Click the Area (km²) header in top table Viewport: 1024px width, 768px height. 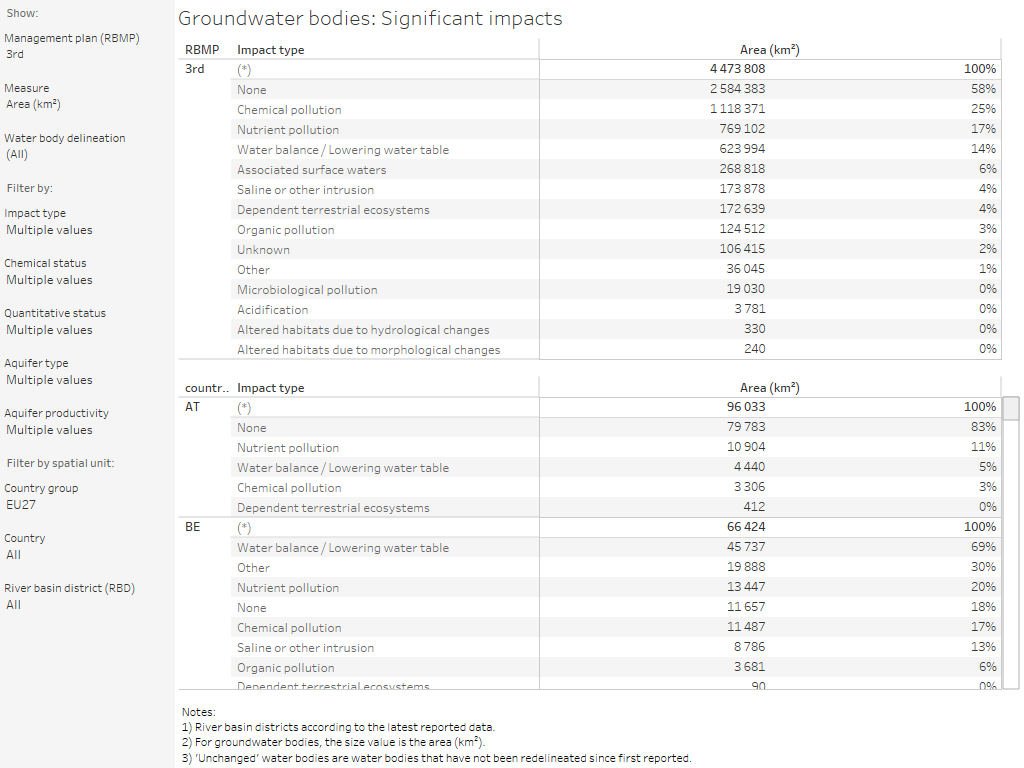tap(769, 50)
